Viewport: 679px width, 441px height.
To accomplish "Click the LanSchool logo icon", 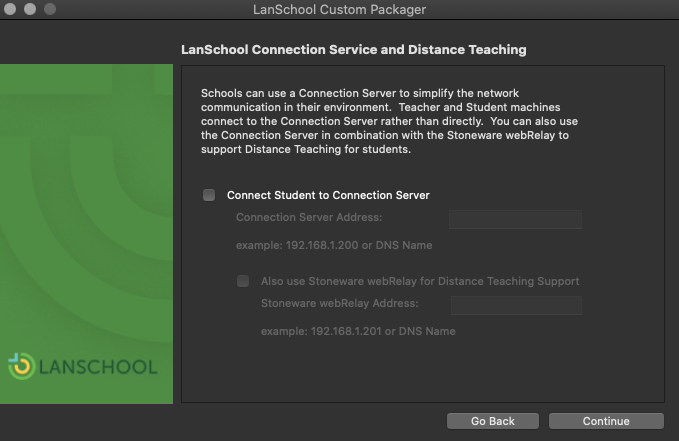I will (x=21, y=366).
